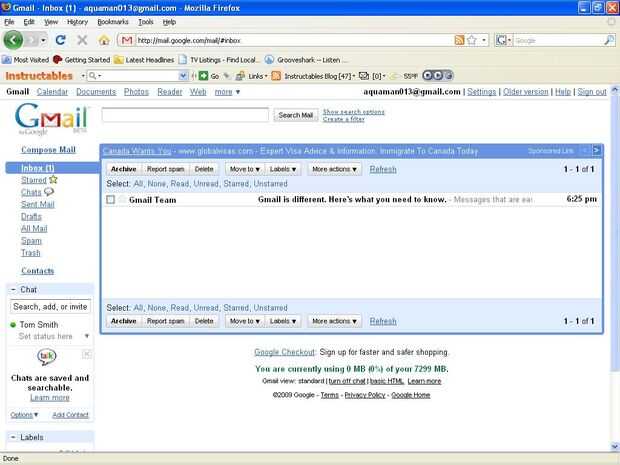This screenshot has width=620, height=465.
Task: Click the green Go icon in Instructables toolbar
Action: click(x=203, y=76)
